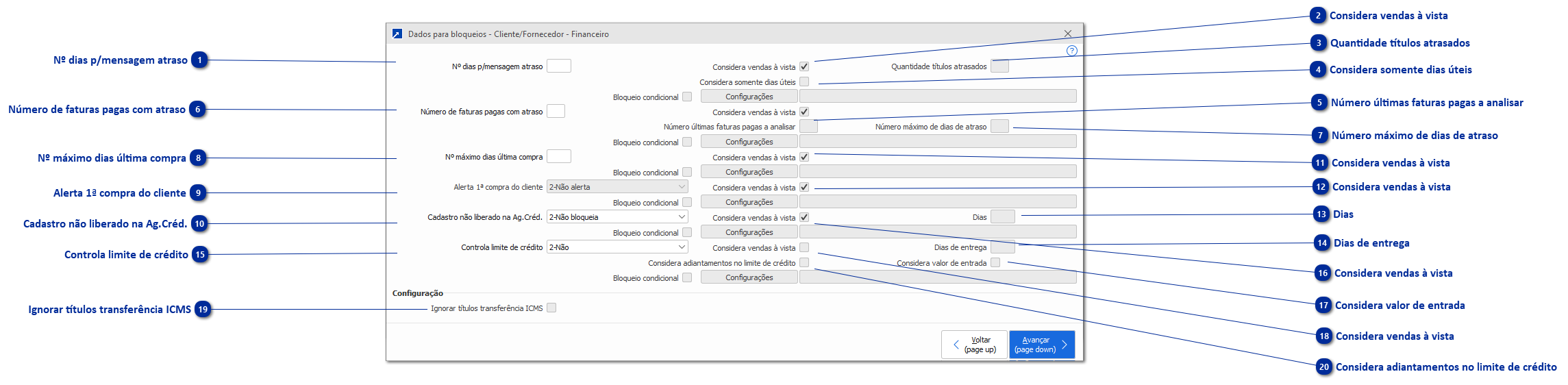This screenshot has height=385, width=1568.
Task: Click the numbered callout badge 2
Action: click(x=1318, y=16)
